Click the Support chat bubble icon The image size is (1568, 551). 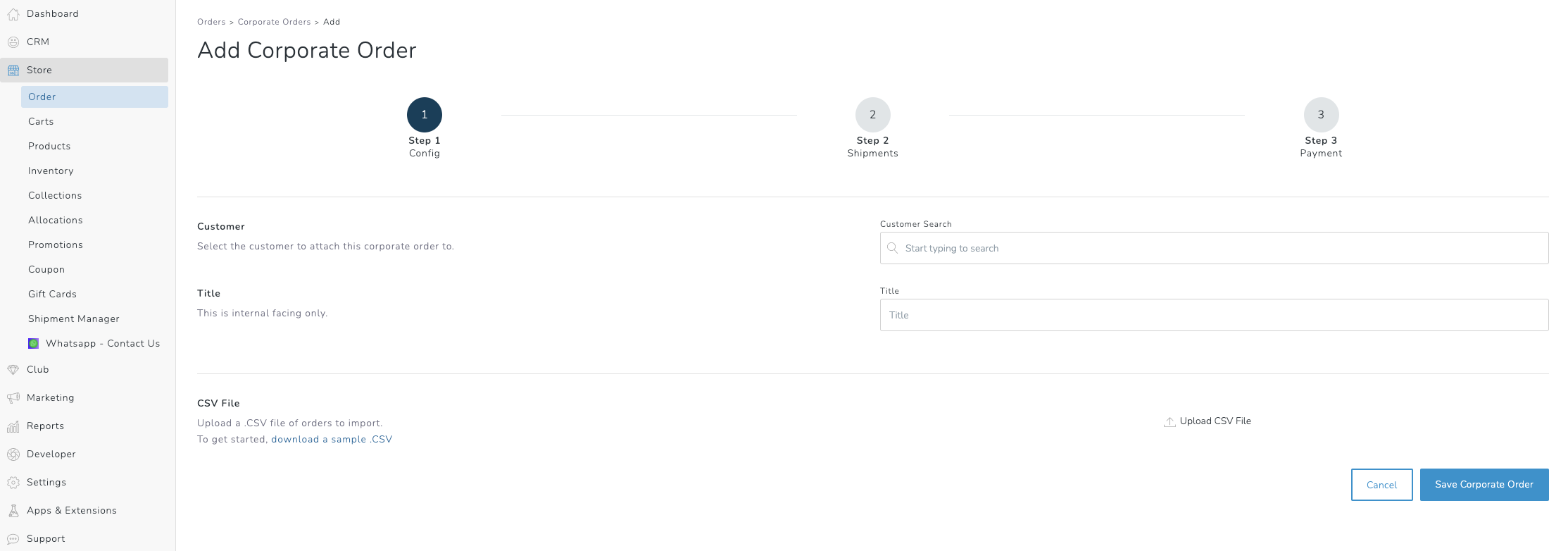13,539
